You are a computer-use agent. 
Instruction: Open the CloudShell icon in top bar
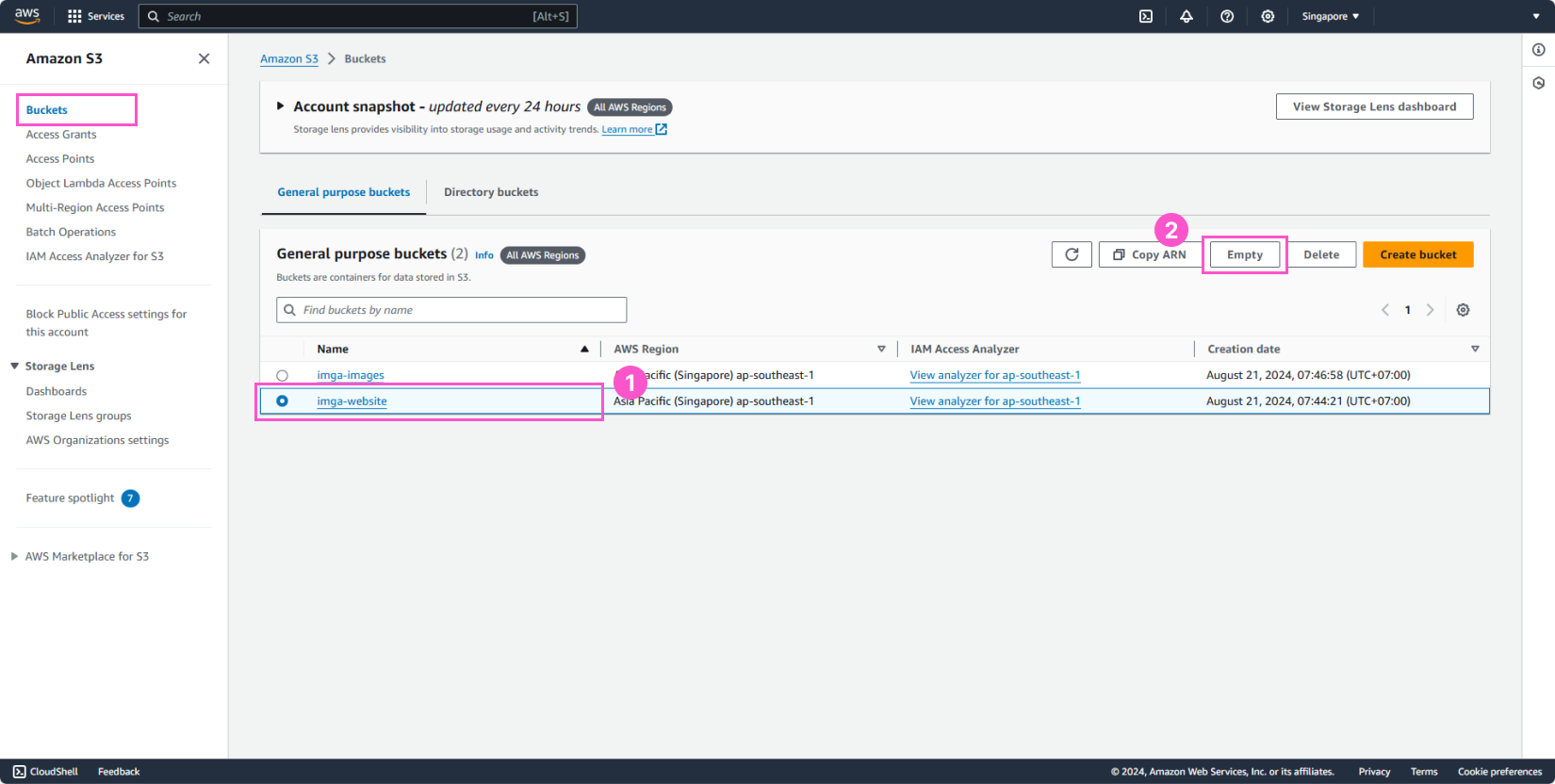(x=1146, y=16)
